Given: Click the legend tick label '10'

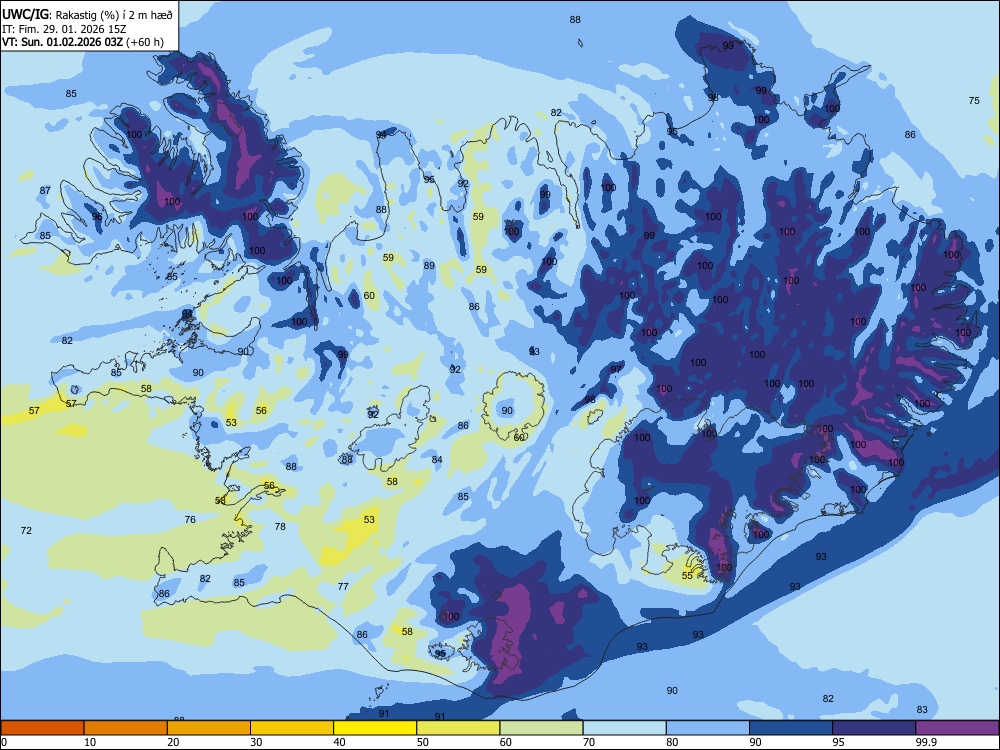Looking at the screenshot, I should (x=90, y=742).
